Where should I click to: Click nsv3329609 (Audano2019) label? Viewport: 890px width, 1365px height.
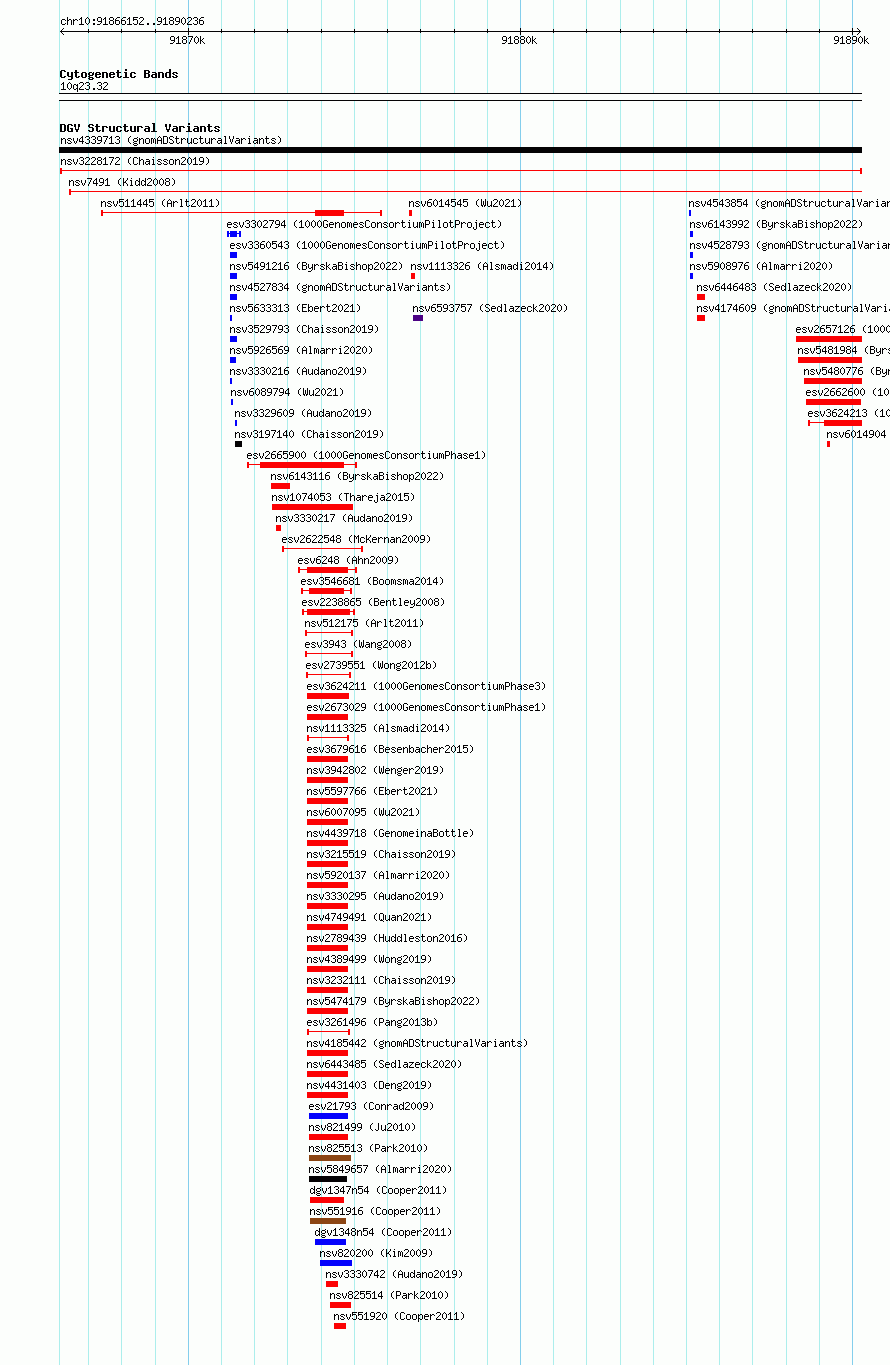[x=303, y=413]
